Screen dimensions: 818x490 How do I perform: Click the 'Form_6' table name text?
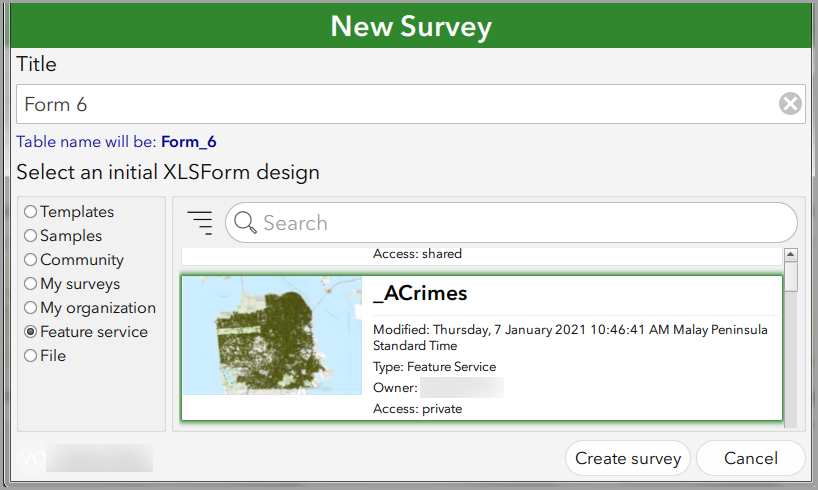point(188,142)
